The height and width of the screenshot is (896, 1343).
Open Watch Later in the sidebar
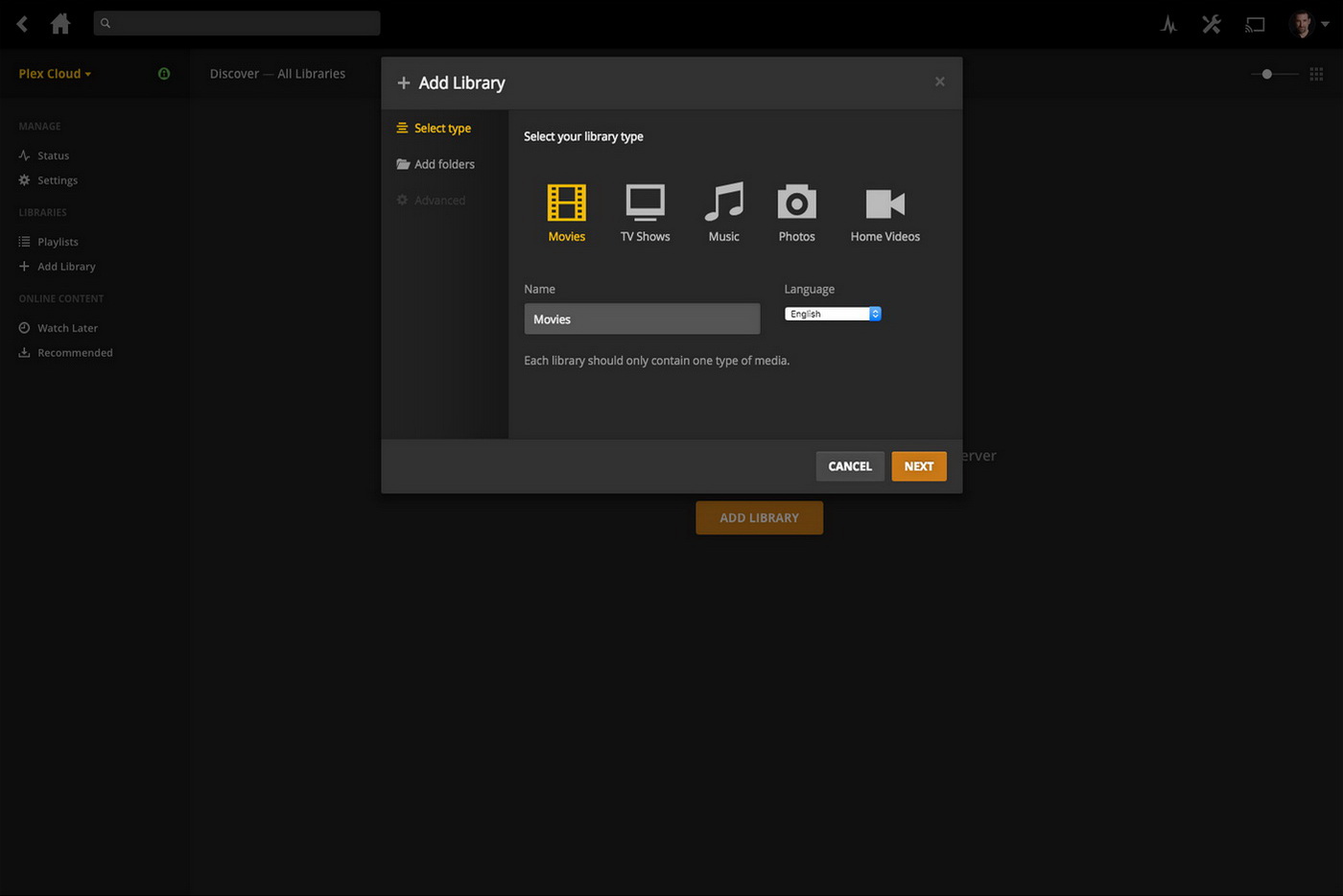[58, 328]
